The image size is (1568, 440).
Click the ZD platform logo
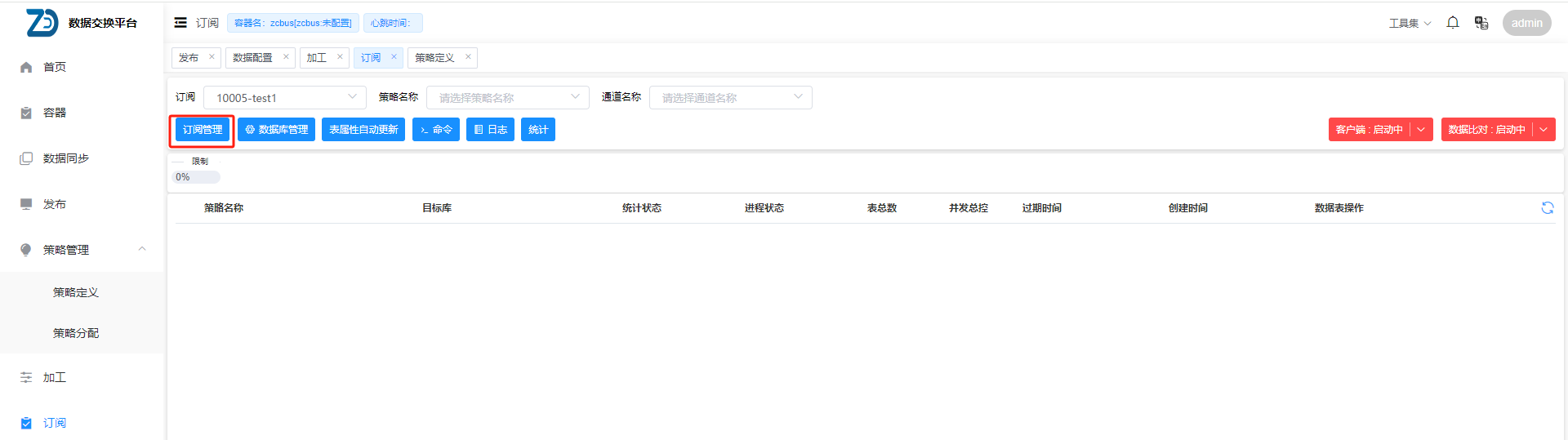[x=42, y=23]
